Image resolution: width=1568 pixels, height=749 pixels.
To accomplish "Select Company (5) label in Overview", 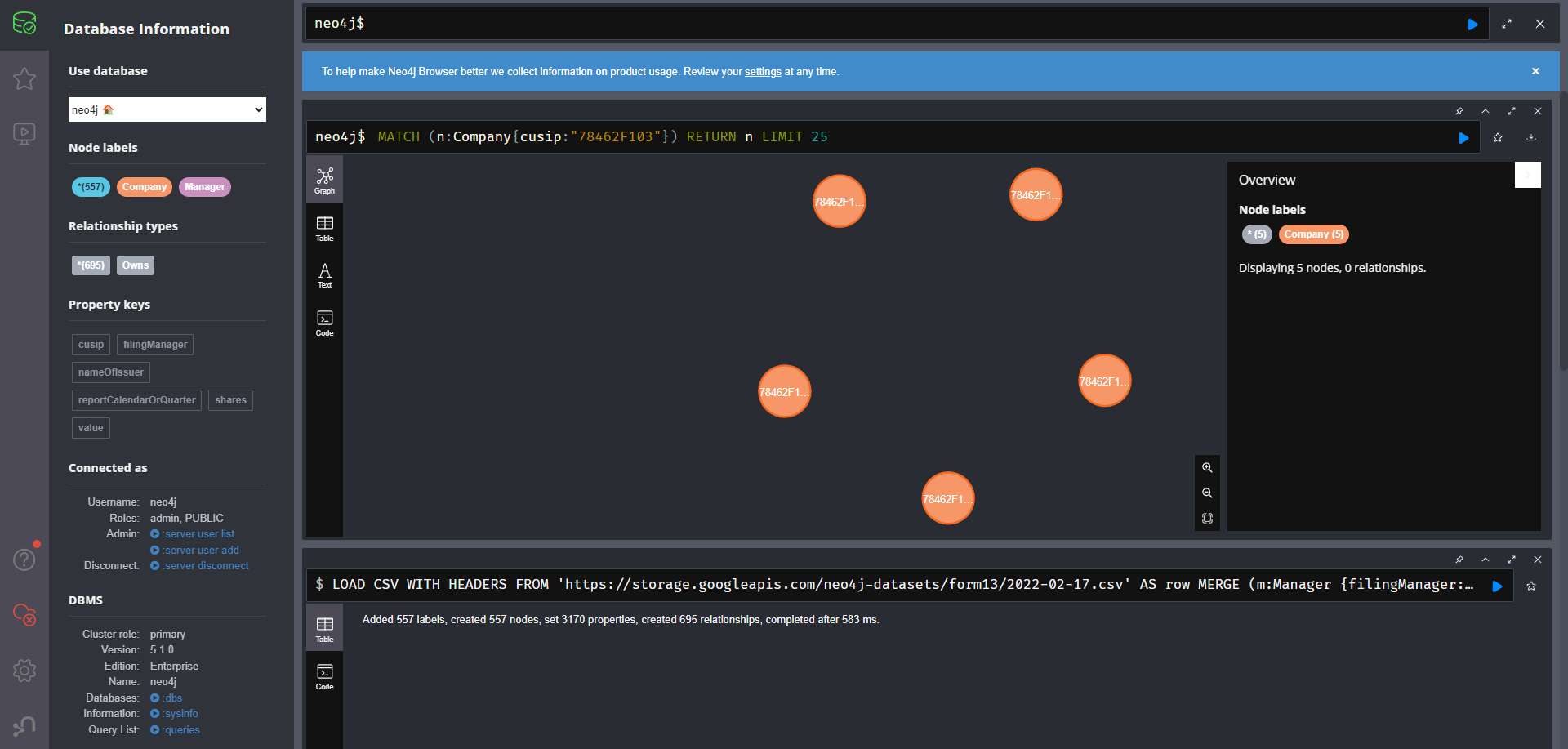I will click(x=1313, y=234).
